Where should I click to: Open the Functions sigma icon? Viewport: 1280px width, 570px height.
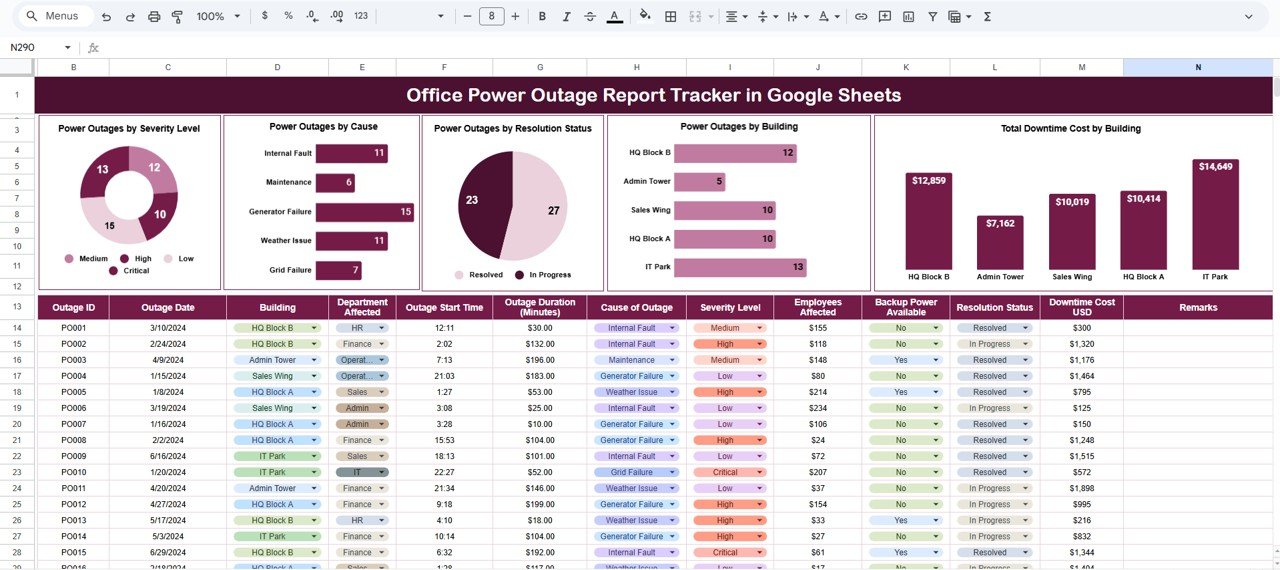[987, 17]
